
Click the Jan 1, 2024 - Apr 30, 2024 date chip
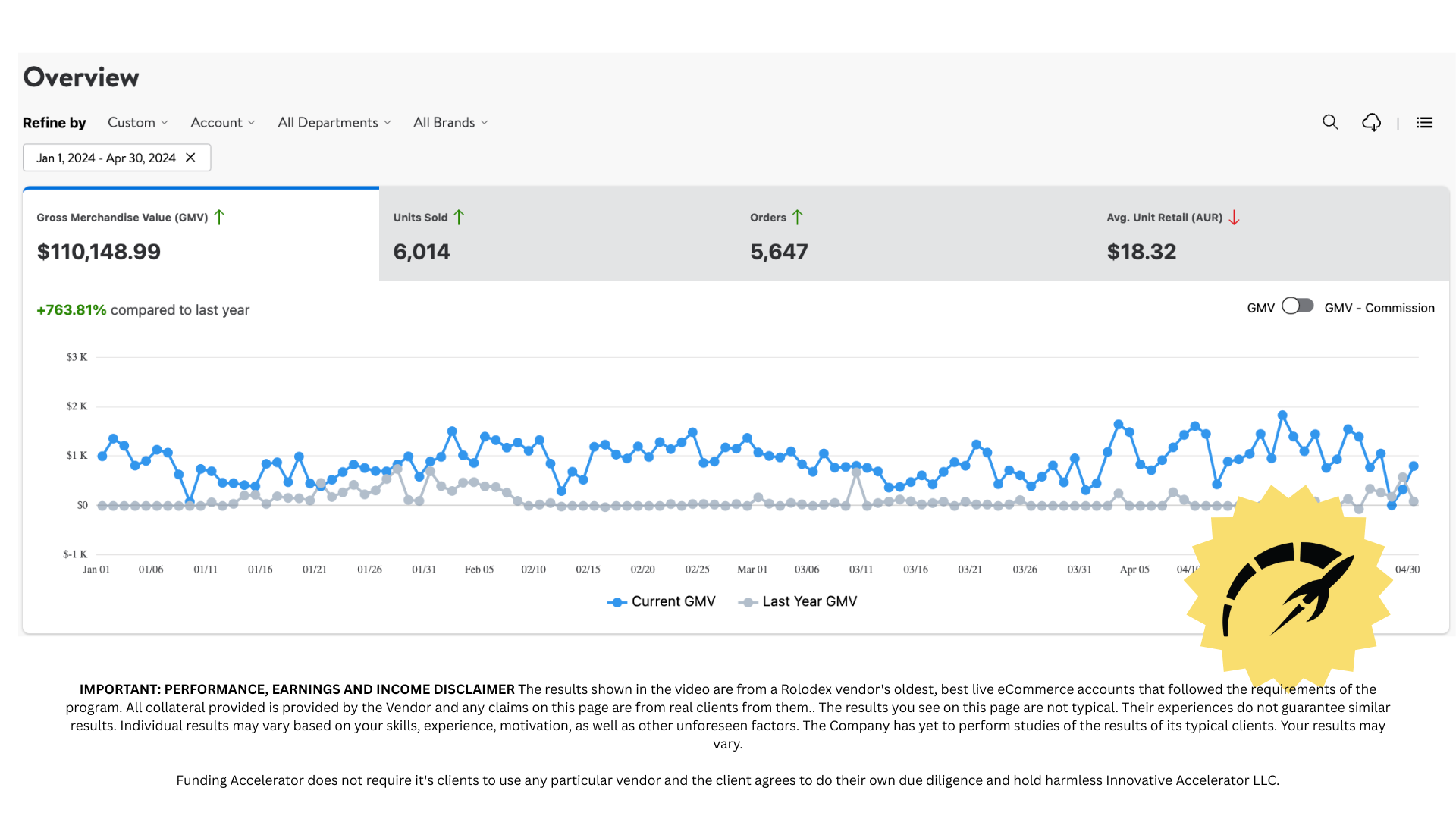click(106, 158)
